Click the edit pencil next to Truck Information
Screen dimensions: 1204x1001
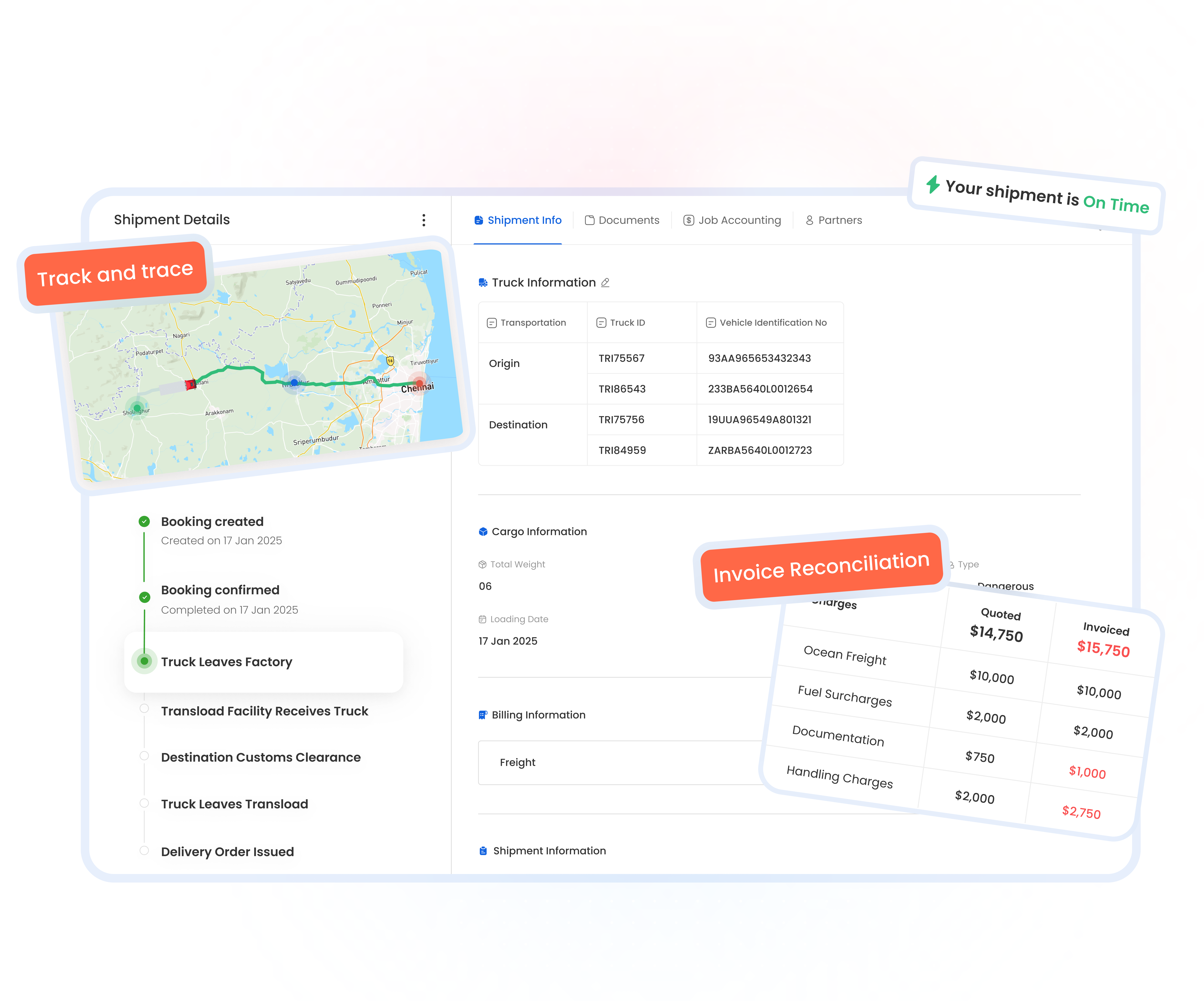(x=605, y=283)
